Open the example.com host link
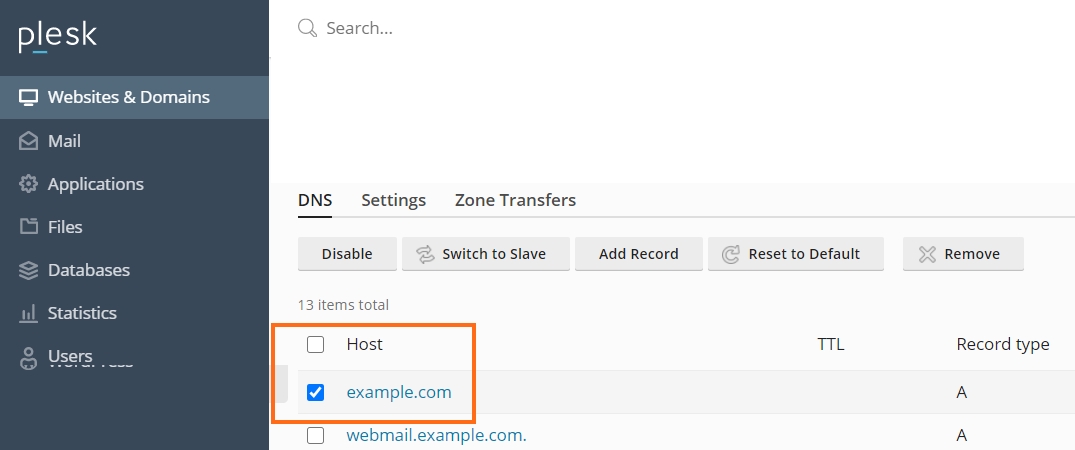 click(399, 393)
